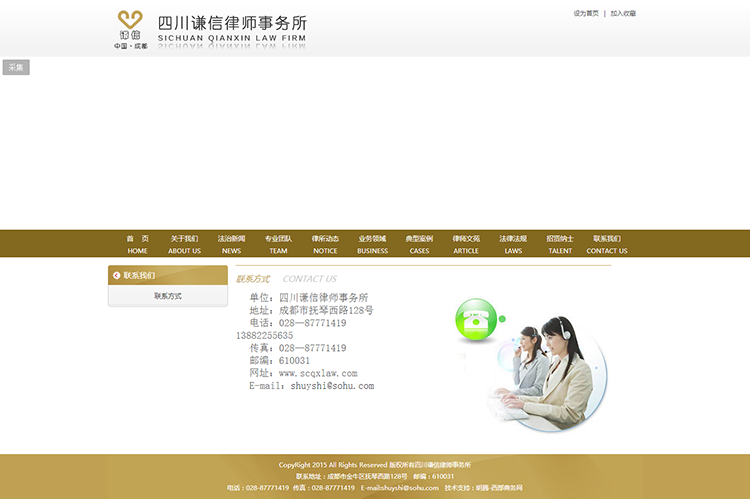Go to 招贤纳士 TALENT page
Screen dimensions: 750x499
560,244
